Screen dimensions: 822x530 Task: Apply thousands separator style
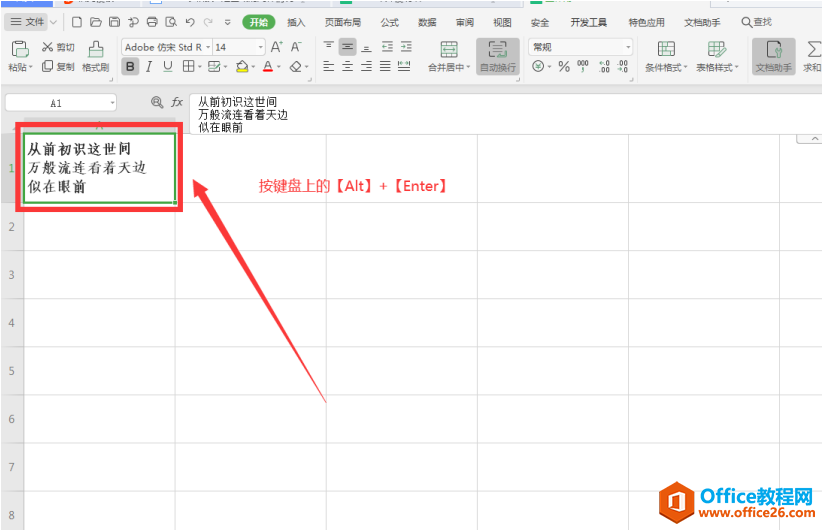point(583,66)
